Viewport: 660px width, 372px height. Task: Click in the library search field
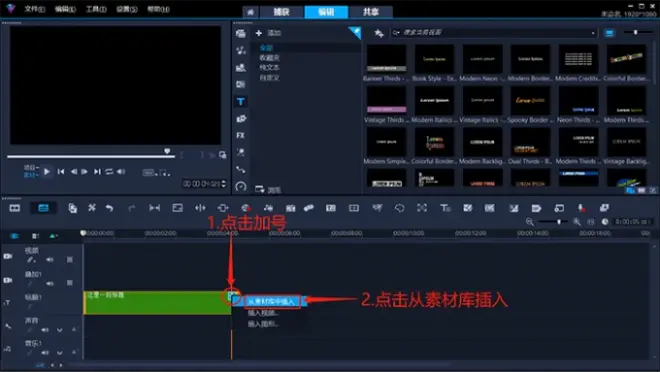(493, 33)
